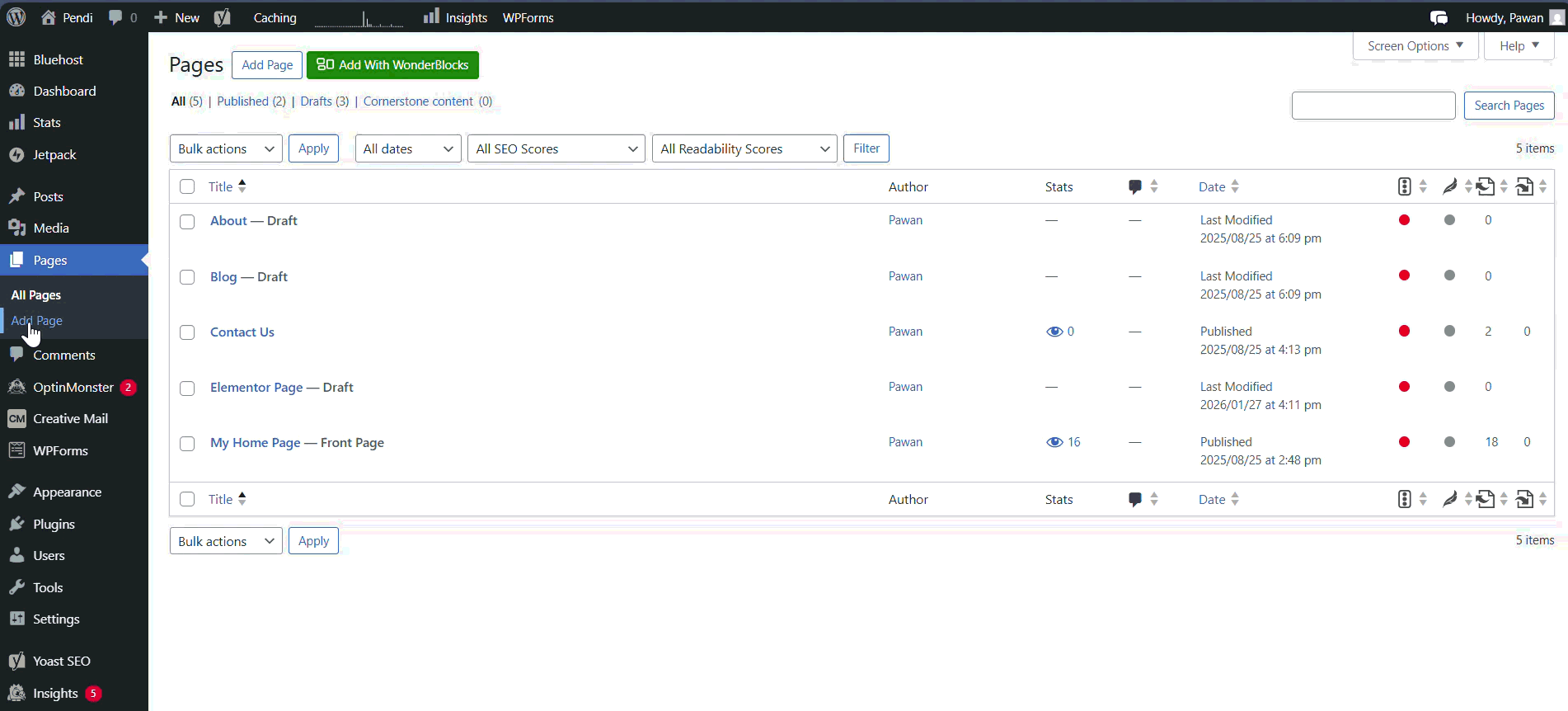Screen dimensions: 1568x711
Task: Select the Contact Us row checkbox
Action: tap(187, 332)
